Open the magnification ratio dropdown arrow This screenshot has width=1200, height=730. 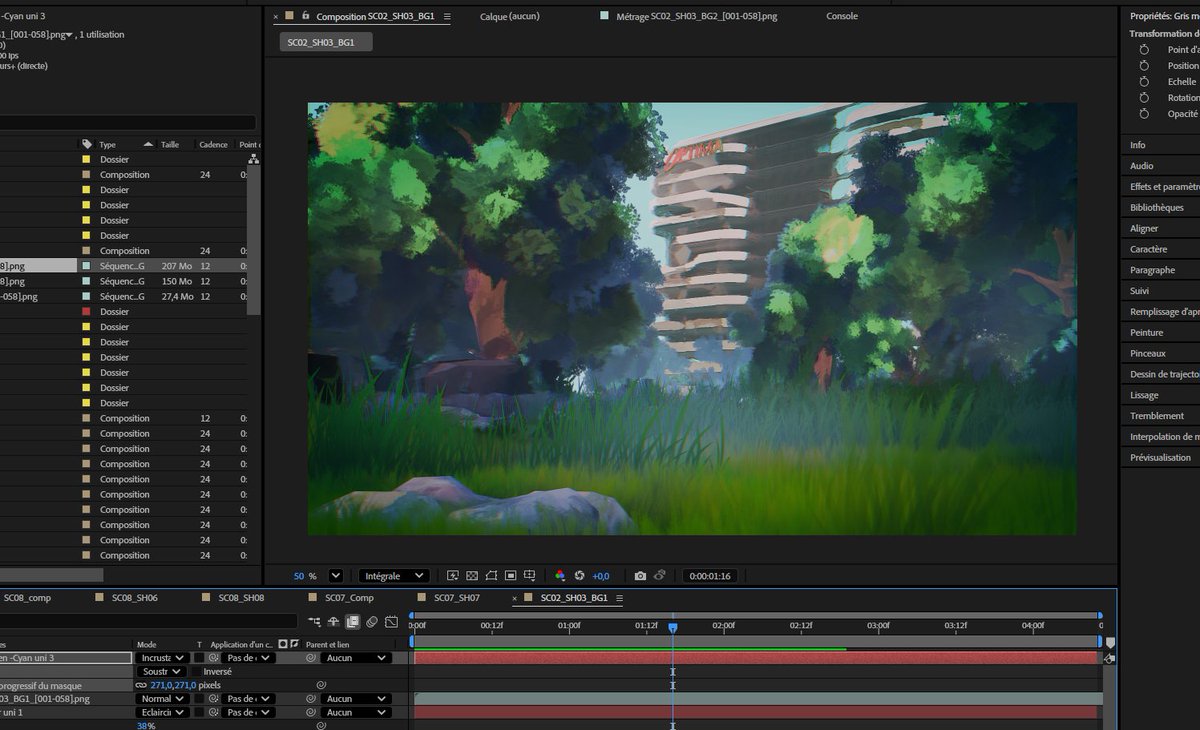pos(336,576)
